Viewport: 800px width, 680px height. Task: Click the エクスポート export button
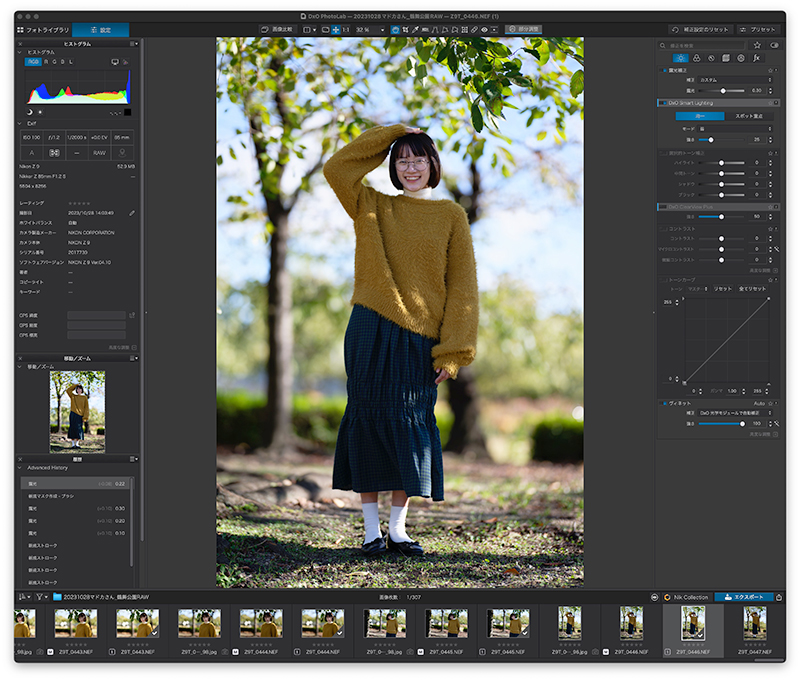click(x=744, y=597)
